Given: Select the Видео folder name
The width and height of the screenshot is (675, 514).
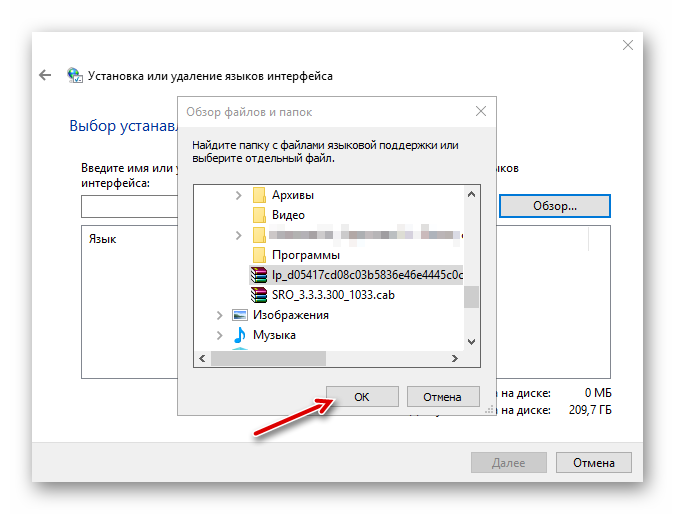Looking at the screenshot, I should point(288,215).
